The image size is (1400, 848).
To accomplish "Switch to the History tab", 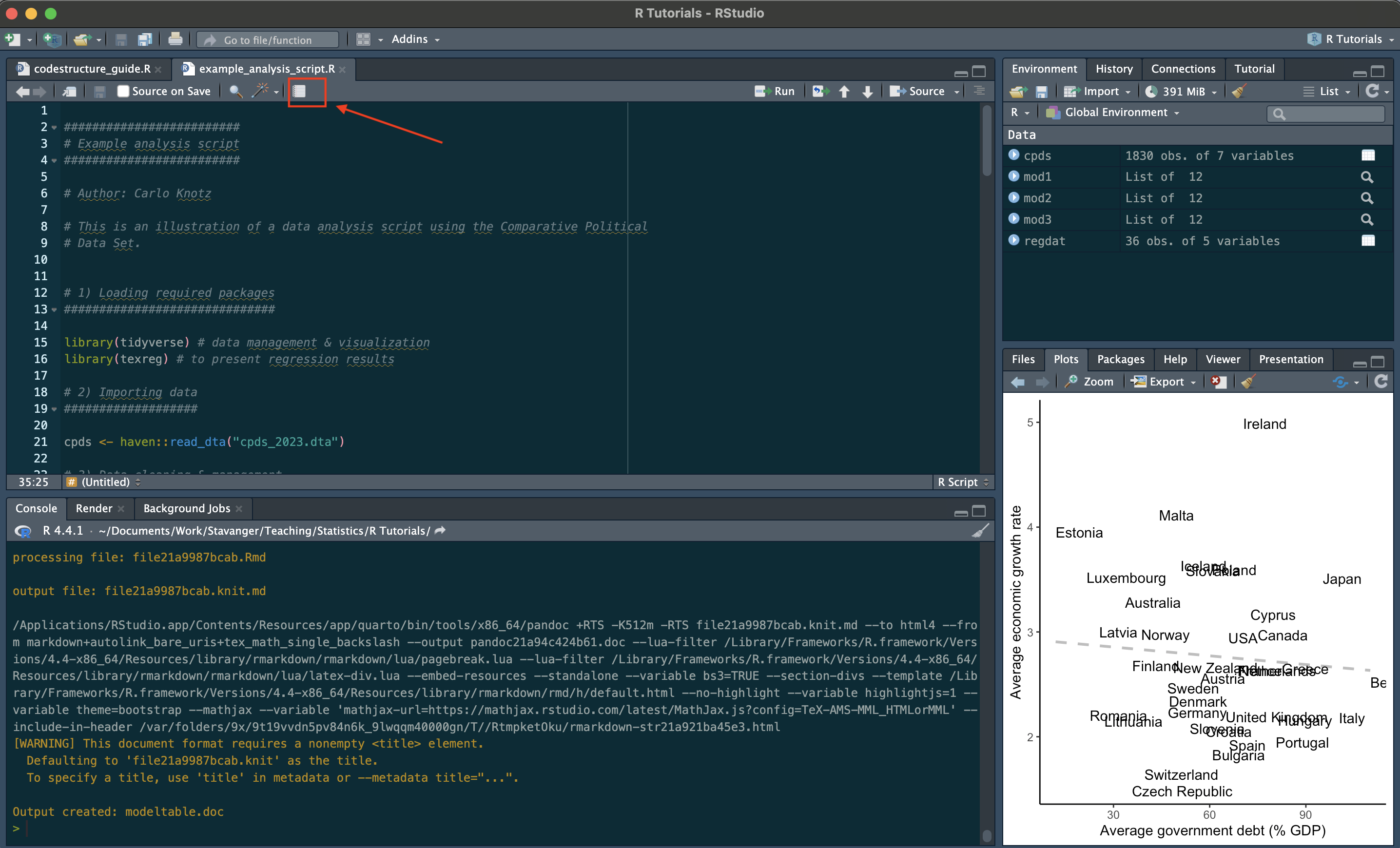I will pyautogui.click(x=1113, y=69).
